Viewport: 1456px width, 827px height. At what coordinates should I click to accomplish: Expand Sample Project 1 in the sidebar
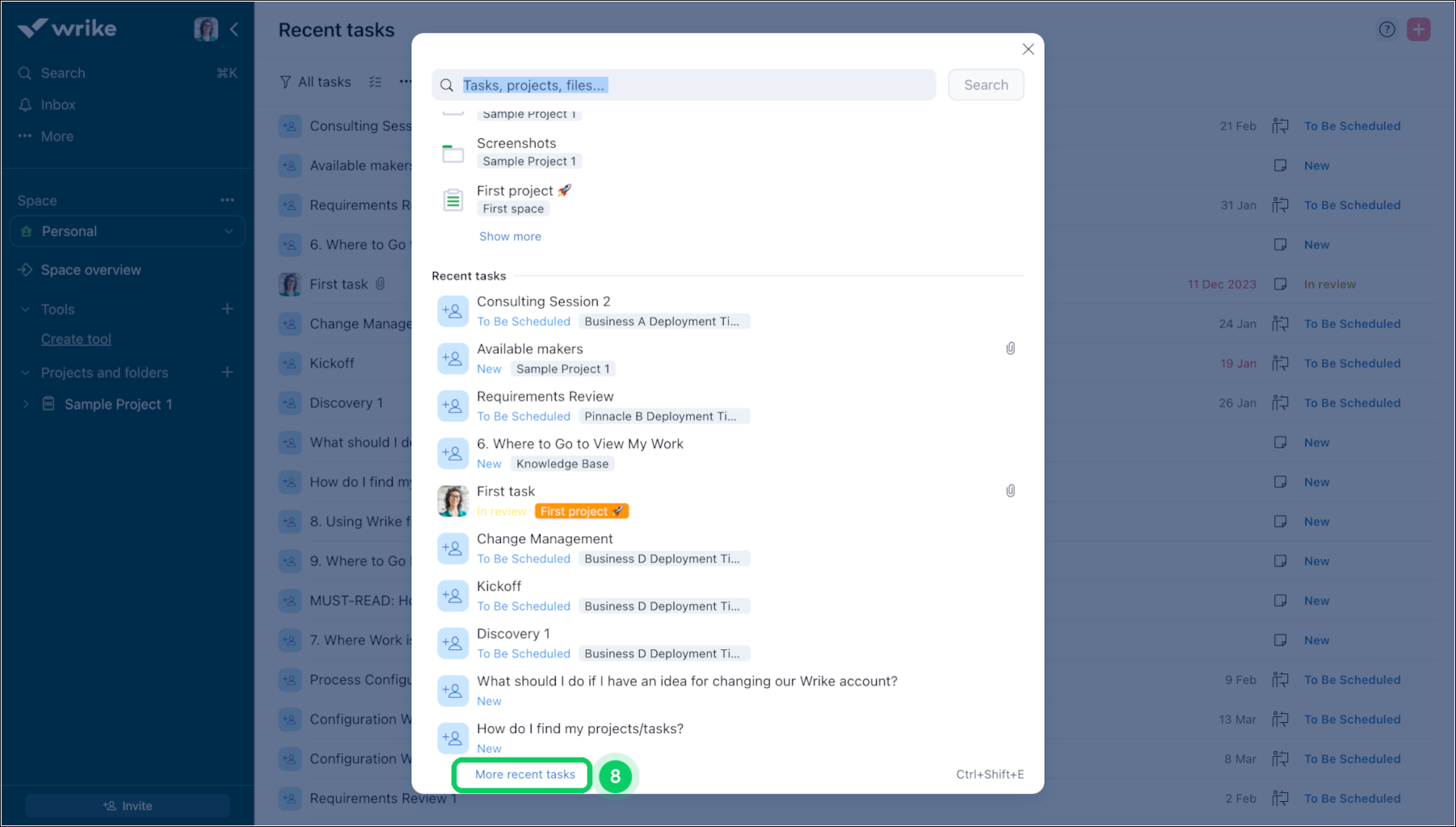(x=25, y=403)
